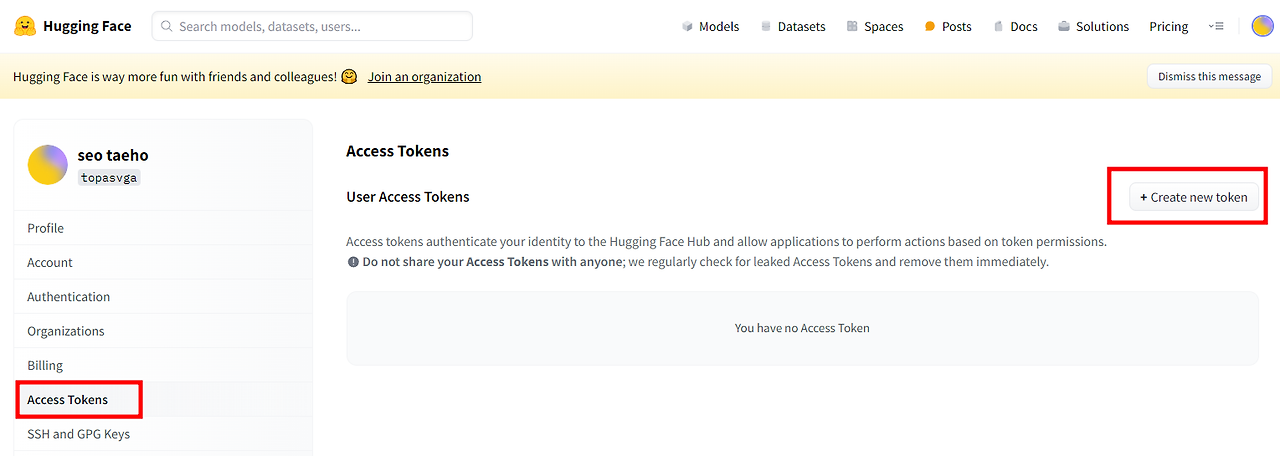This screenshot has height=456, width=1280.
Task: Click the Spaces icon in navbar
Action: [852, 27]
